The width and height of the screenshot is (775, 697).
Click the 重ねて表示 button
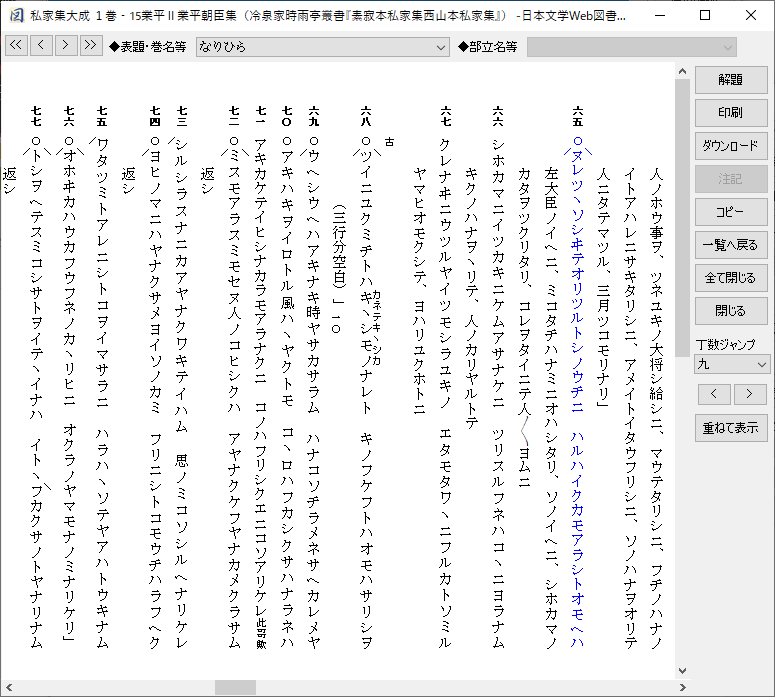tap(731, 428)
